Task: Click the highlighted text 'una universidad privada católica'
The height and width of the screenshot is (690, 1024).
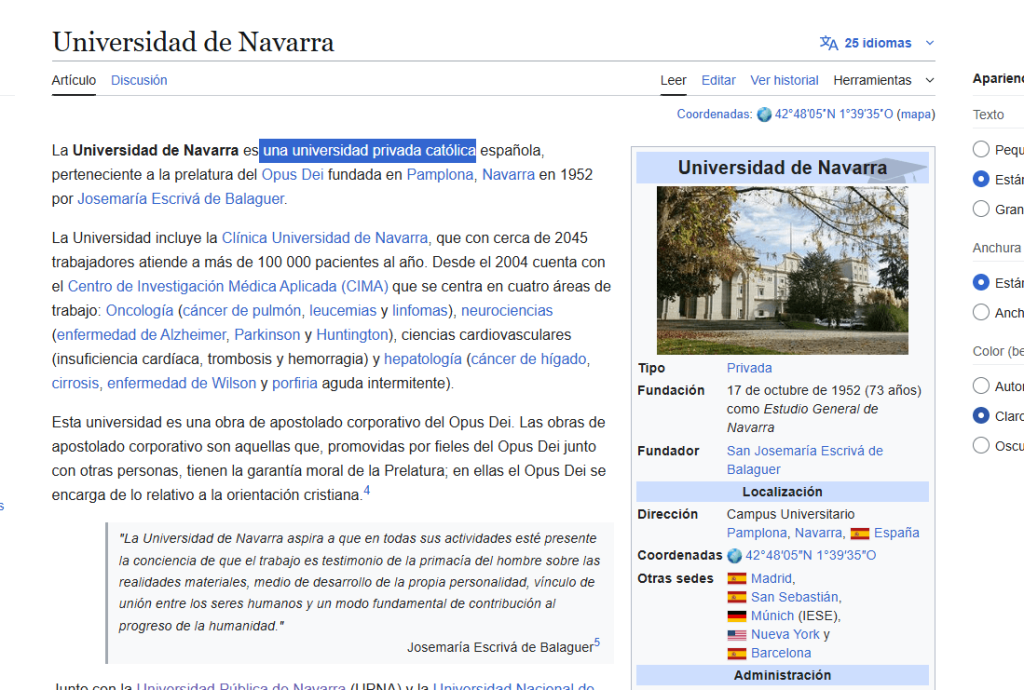Action: pos(368,151)
